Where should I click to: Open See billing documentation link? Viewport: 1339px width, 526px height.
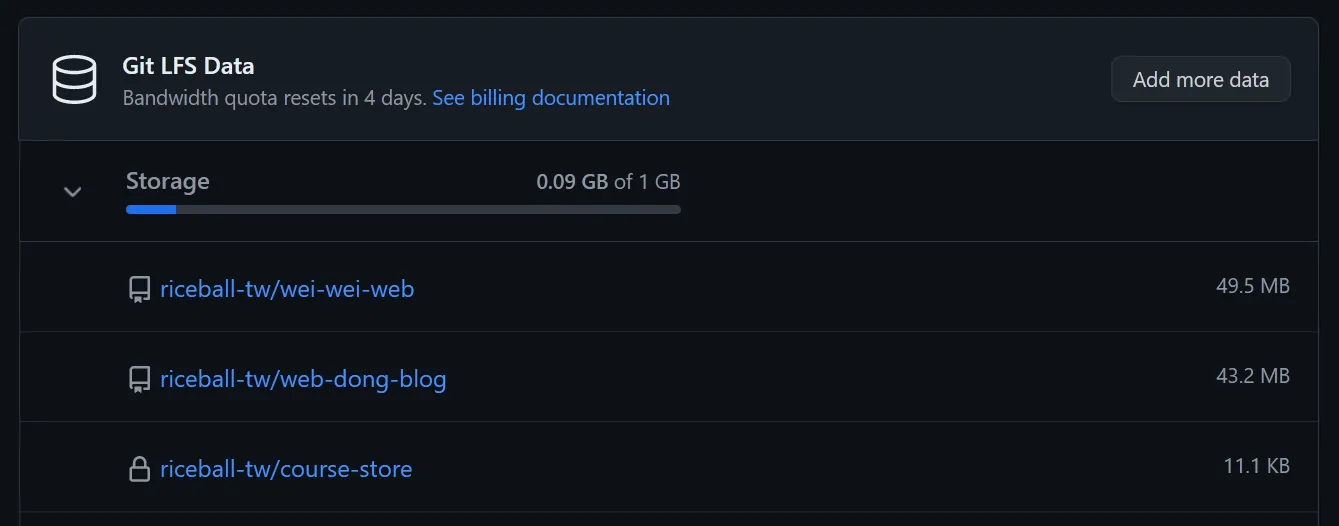tap(551, 98)
